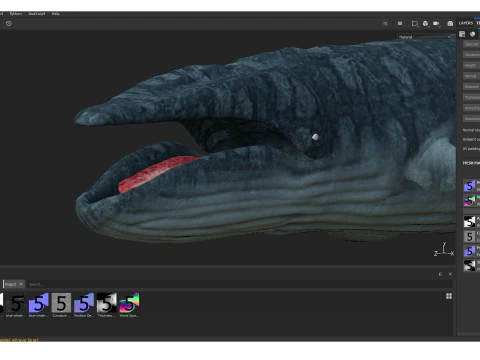
Task: Toggle the shelf grid view size icon
Action: coord(449,296)
